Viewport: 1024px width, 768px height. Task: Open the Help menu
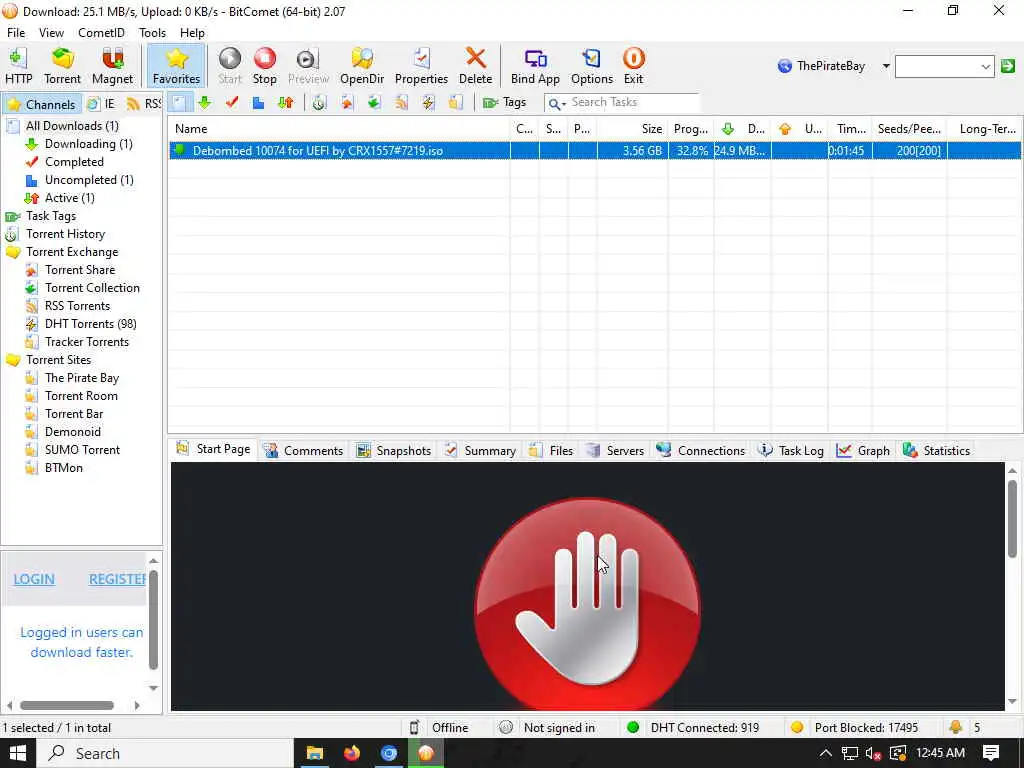click(x=192, y=33)
